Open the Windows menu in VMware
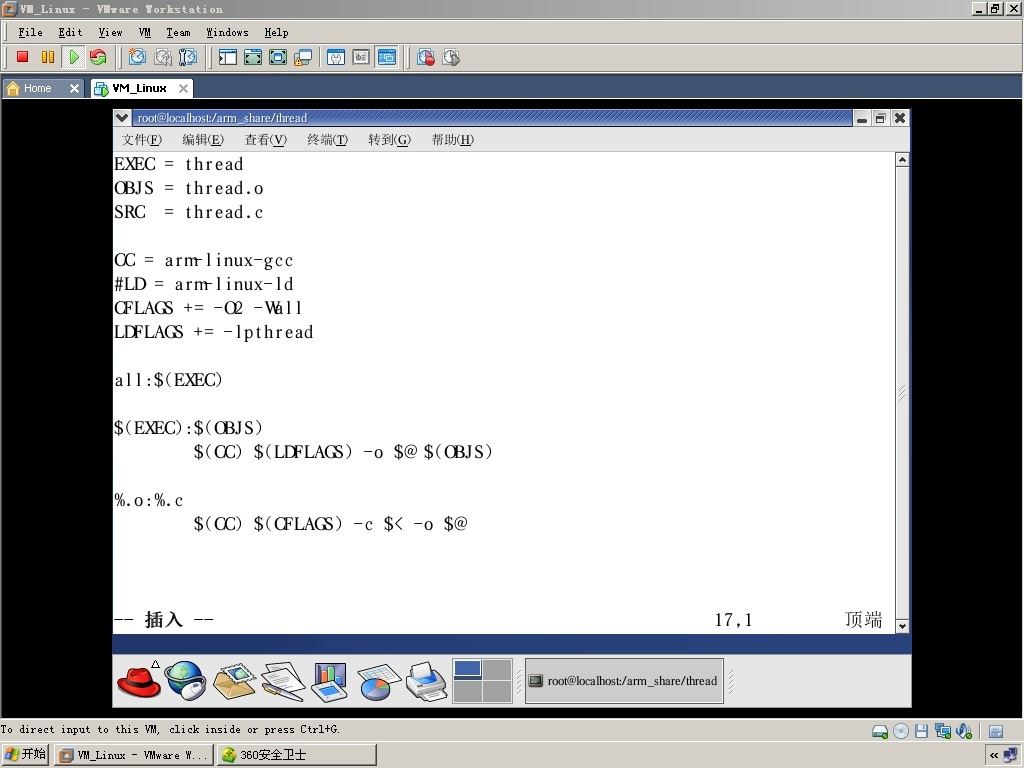Image resolution: width=1024 pixels, height=768 pixels. pos(227,32)
